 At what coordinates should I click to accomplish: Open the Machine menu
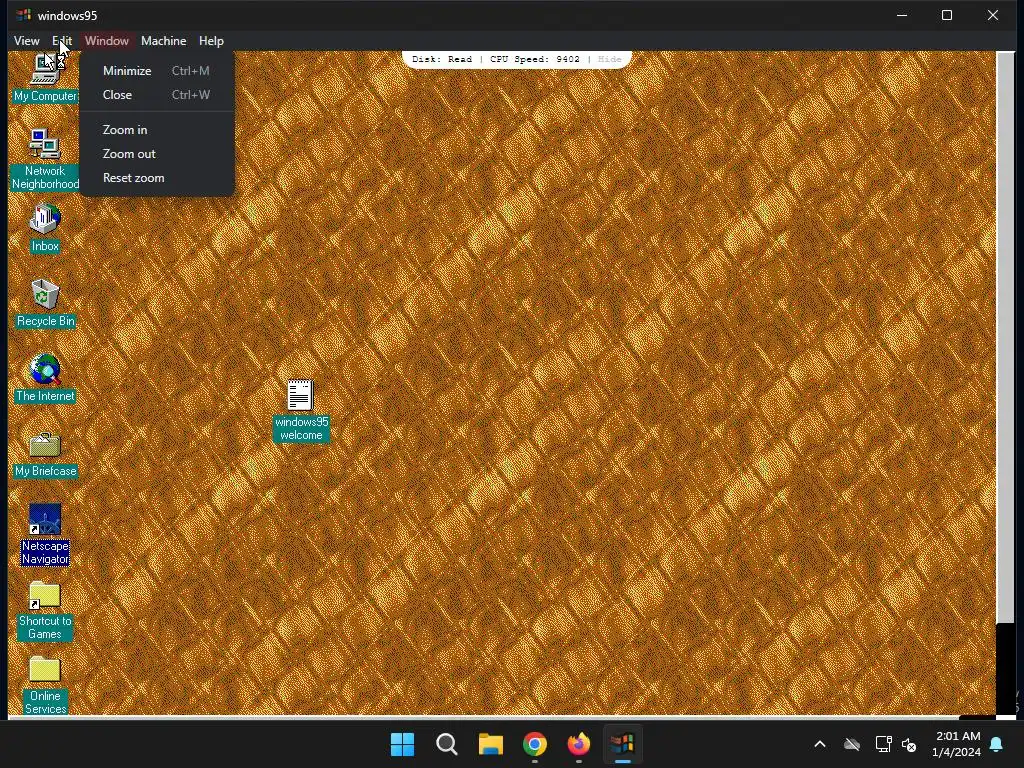pos(163,40)
